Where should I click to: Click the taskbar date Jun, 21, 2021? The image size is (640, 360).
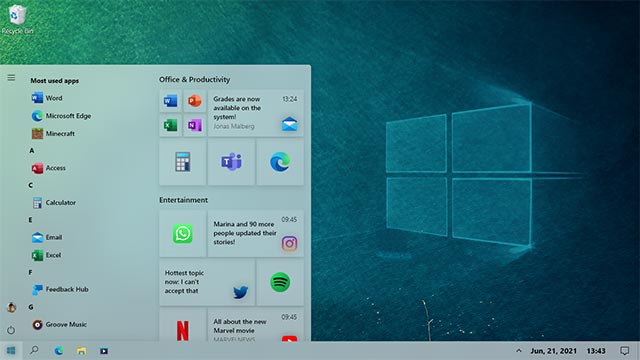coord(553,351)
